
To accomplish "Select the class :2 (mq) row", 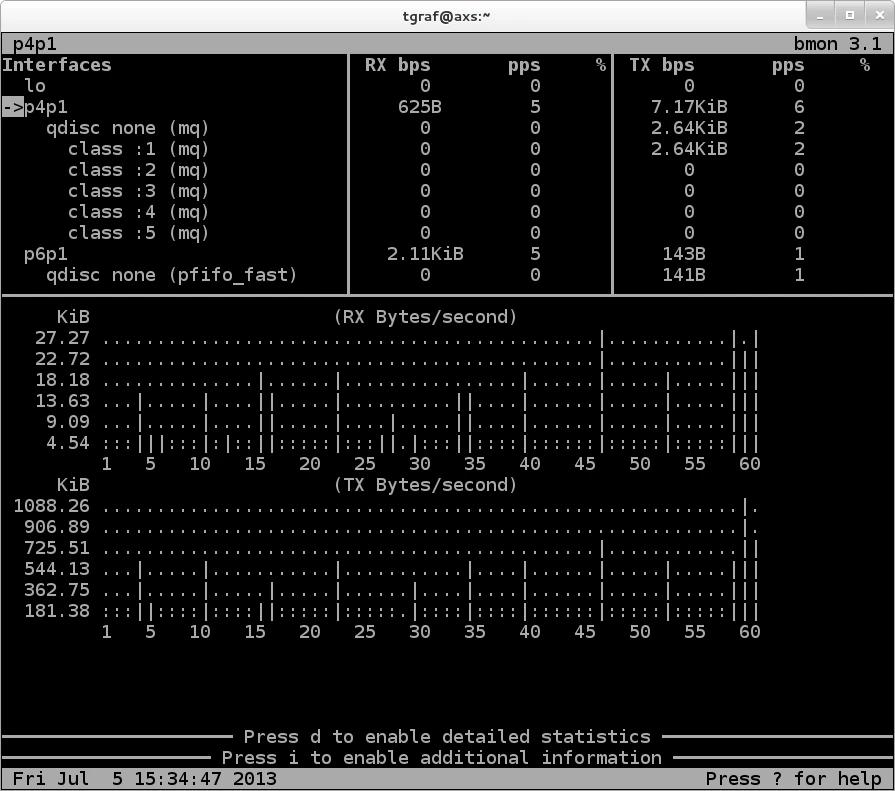I will tap(138, 171).
